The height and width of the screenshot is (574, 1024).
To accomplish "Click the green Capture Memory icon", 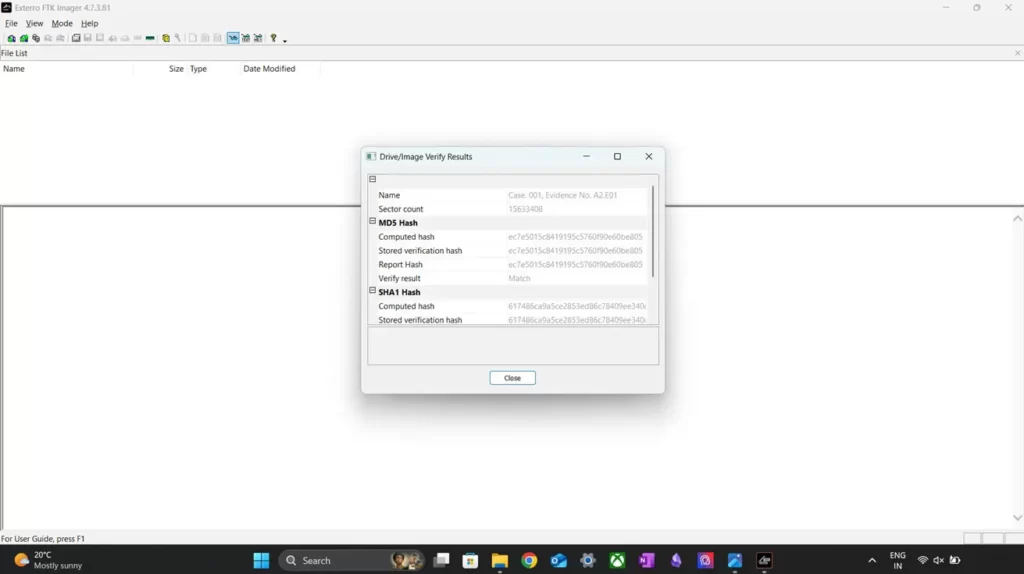I will pyautogui.click(x=150, y=38).
